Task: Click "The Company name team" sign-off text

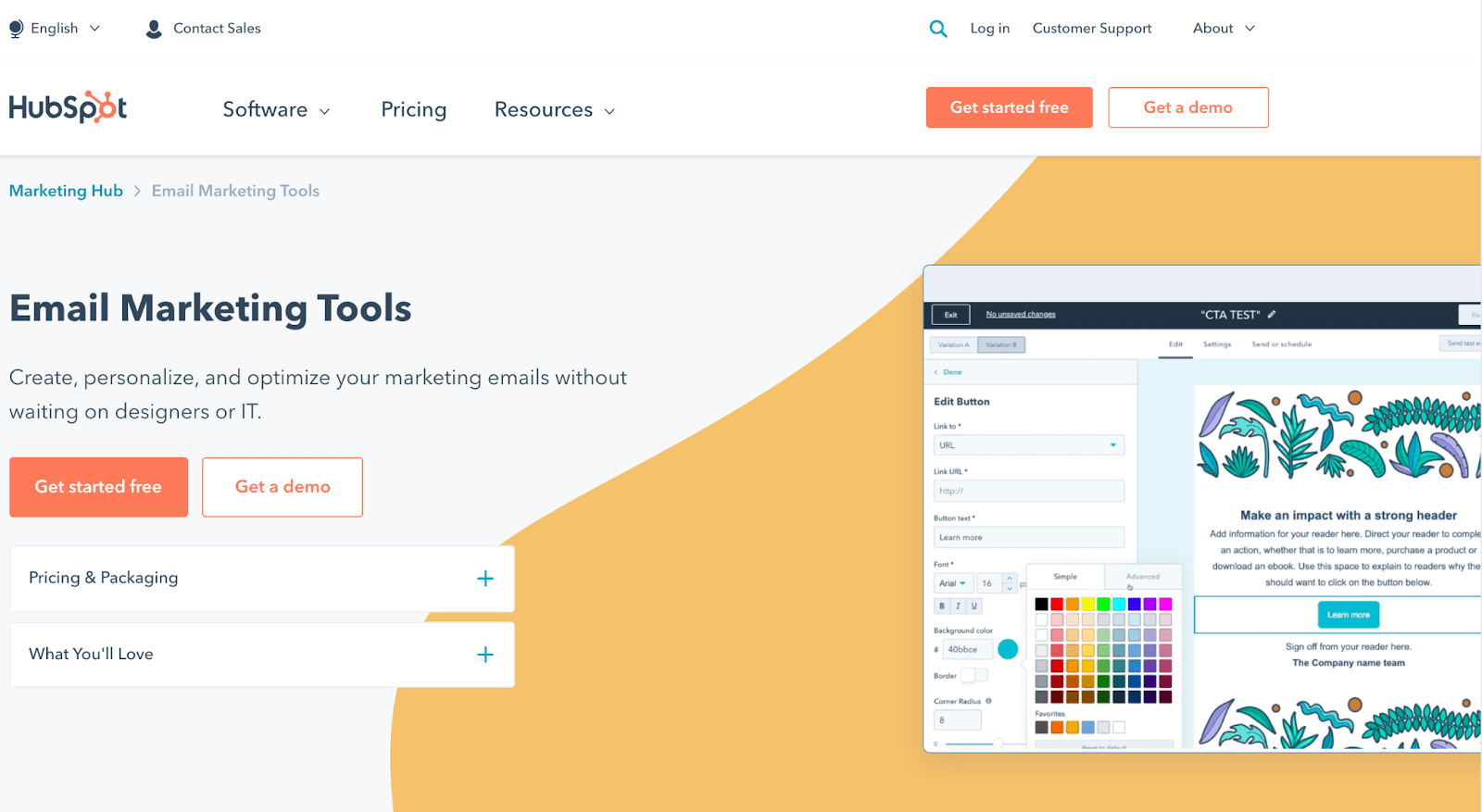Action: pyautogui.click(x=1349, y=663)
